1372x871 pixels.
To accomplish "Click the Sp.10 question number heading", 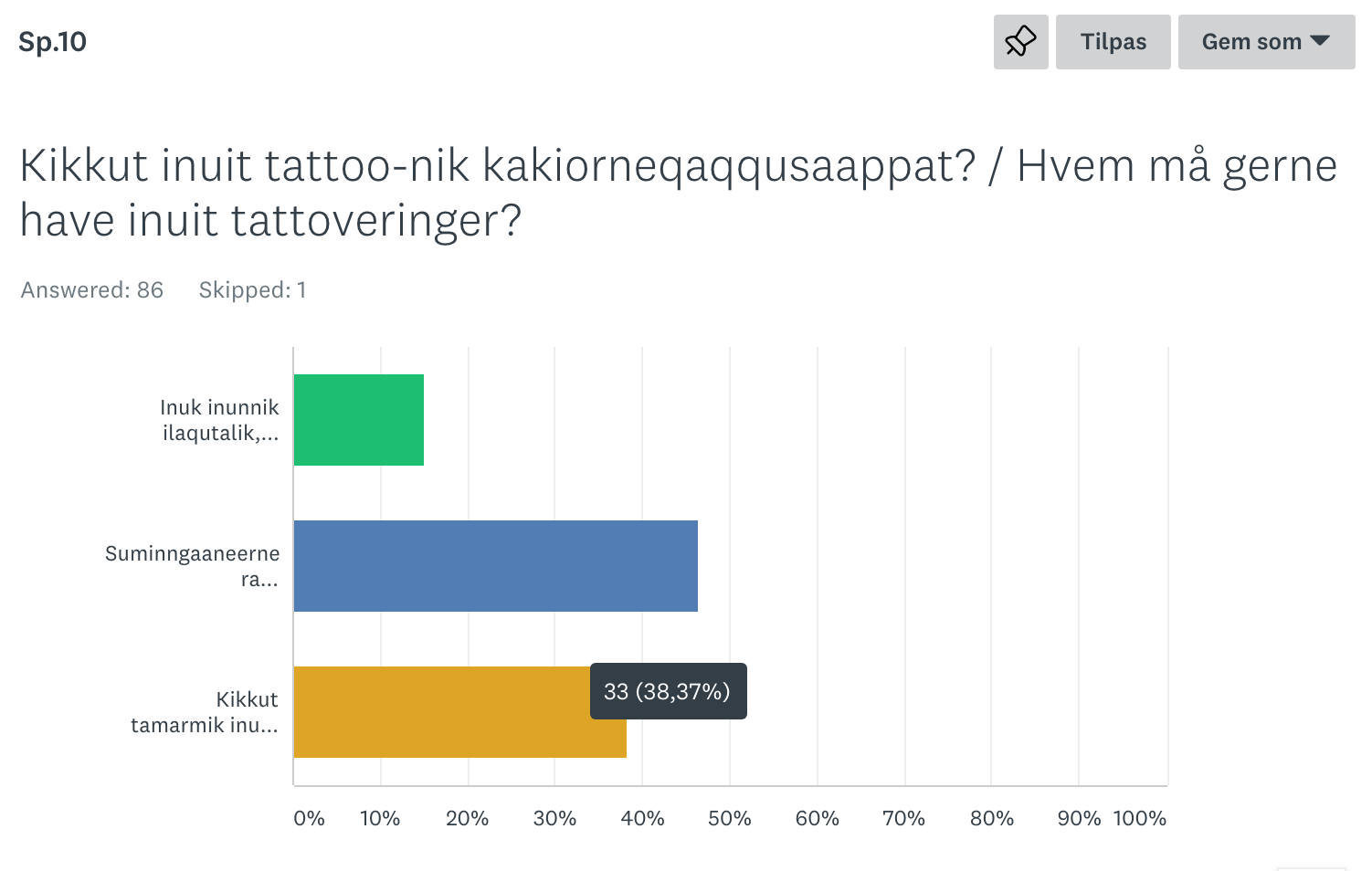I will coord(52,42).
